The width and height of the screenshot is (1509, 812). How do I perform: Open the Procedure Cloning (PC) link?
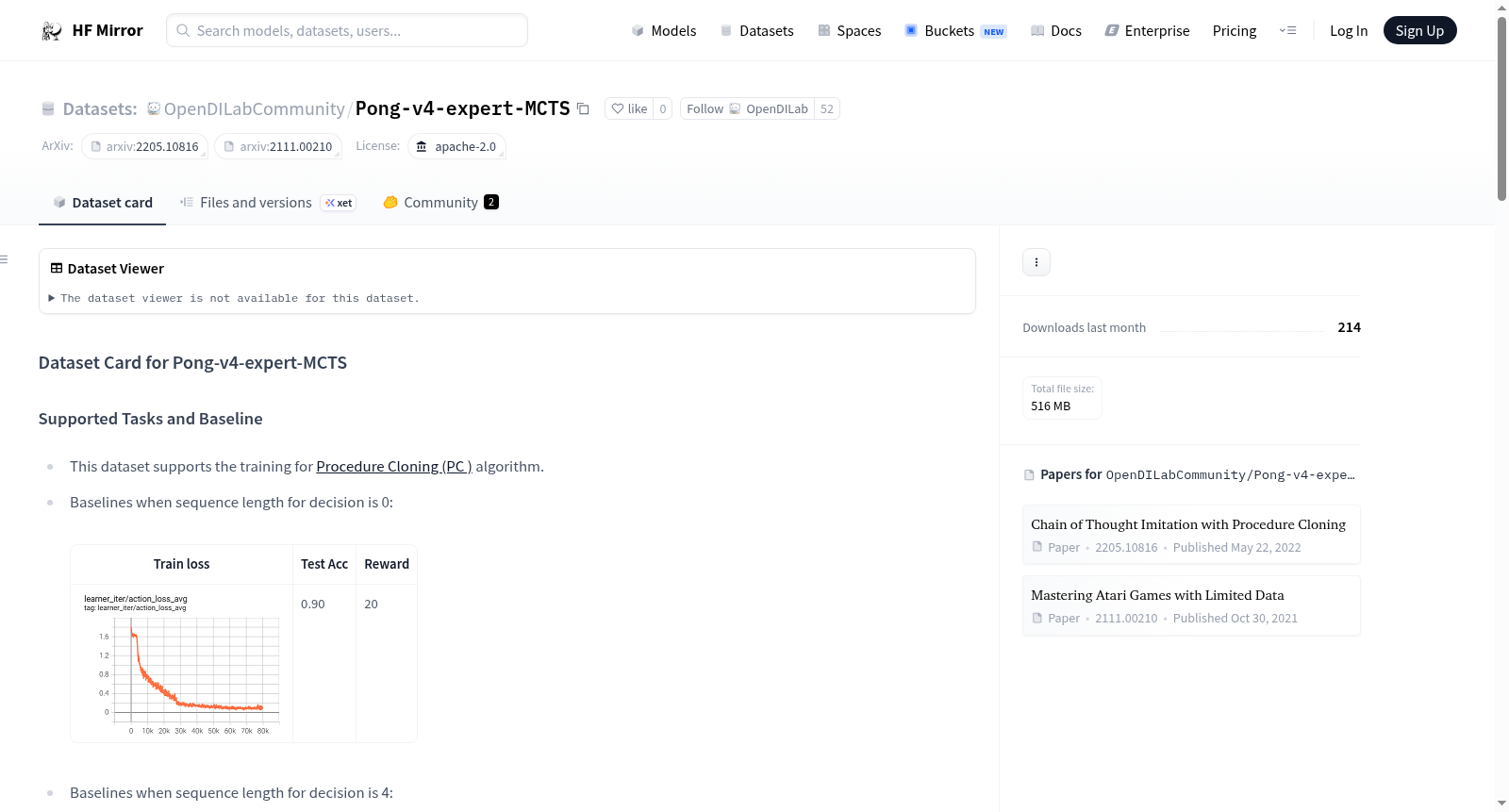pos(394,467)
